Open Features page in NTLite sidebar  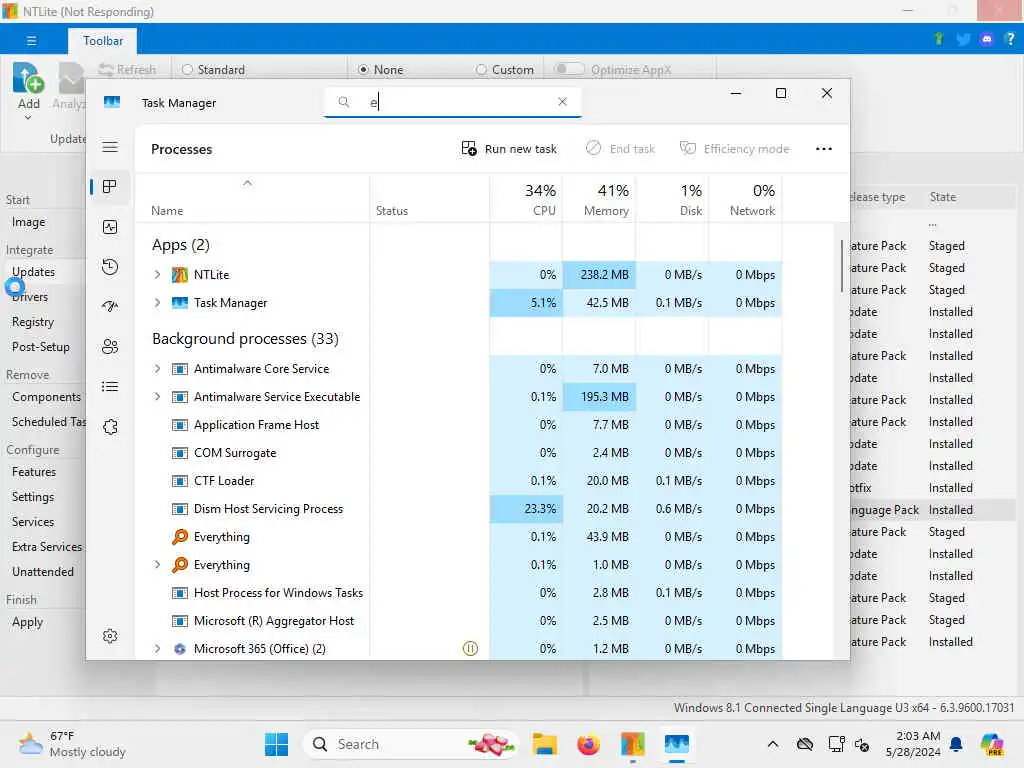[34, 472]
